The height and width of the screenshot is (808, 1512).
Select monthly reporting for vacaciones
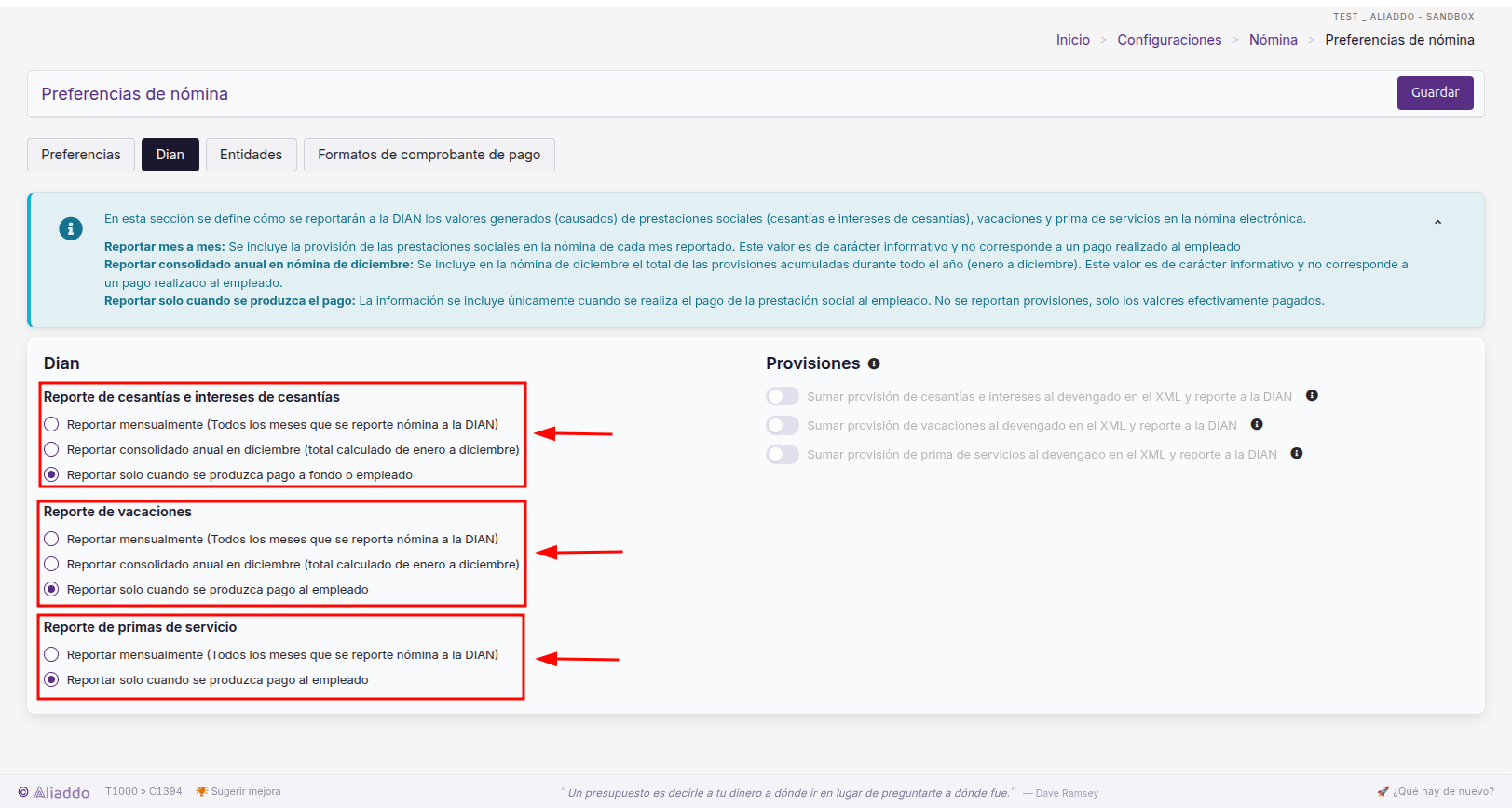51,539
